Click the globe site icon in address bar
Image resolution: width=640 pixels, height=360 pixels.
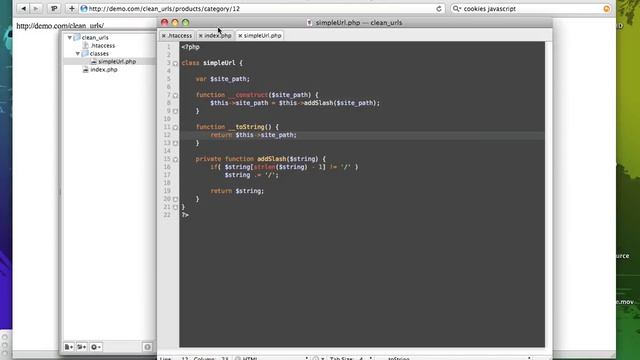(84, 9)
